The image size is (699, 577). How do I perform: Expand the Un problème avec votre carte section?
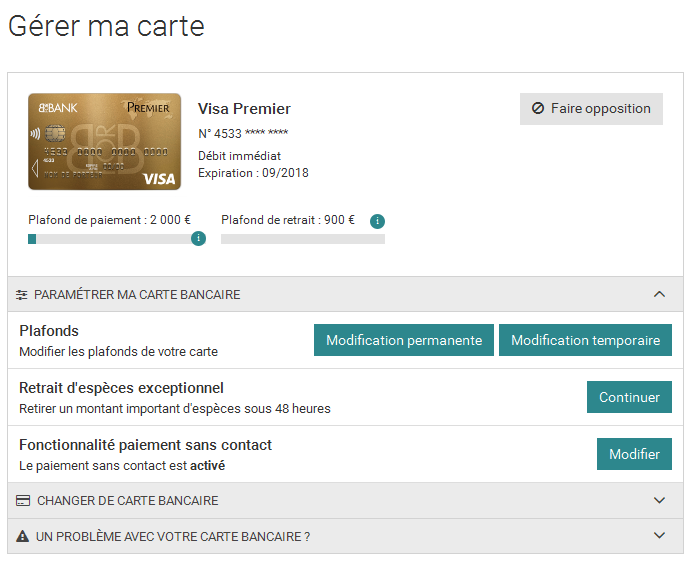tap(659, 536)
